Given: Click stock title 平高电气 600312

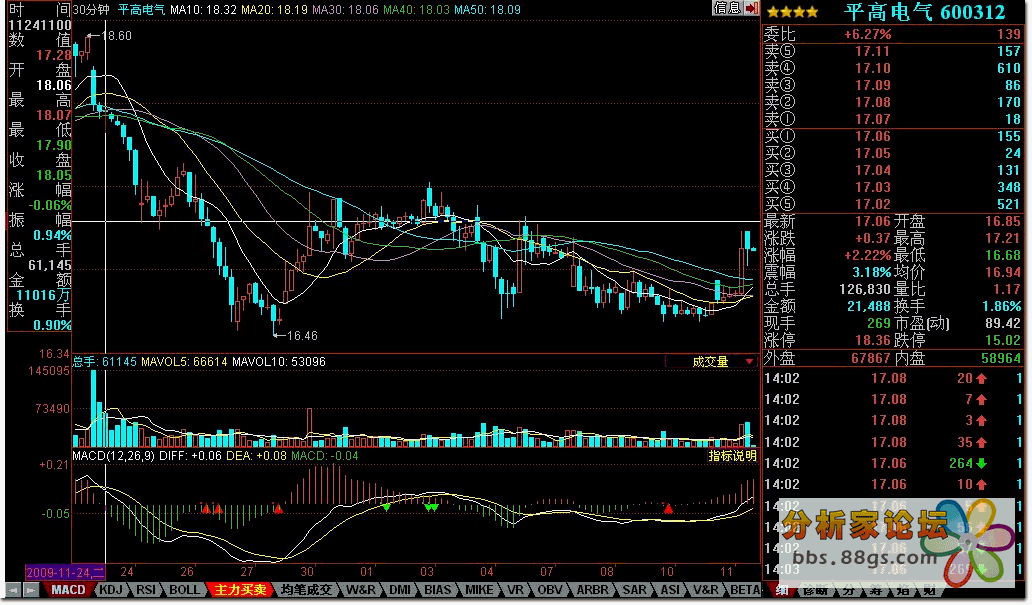Looking at the screenshot, I should [924, 12].
